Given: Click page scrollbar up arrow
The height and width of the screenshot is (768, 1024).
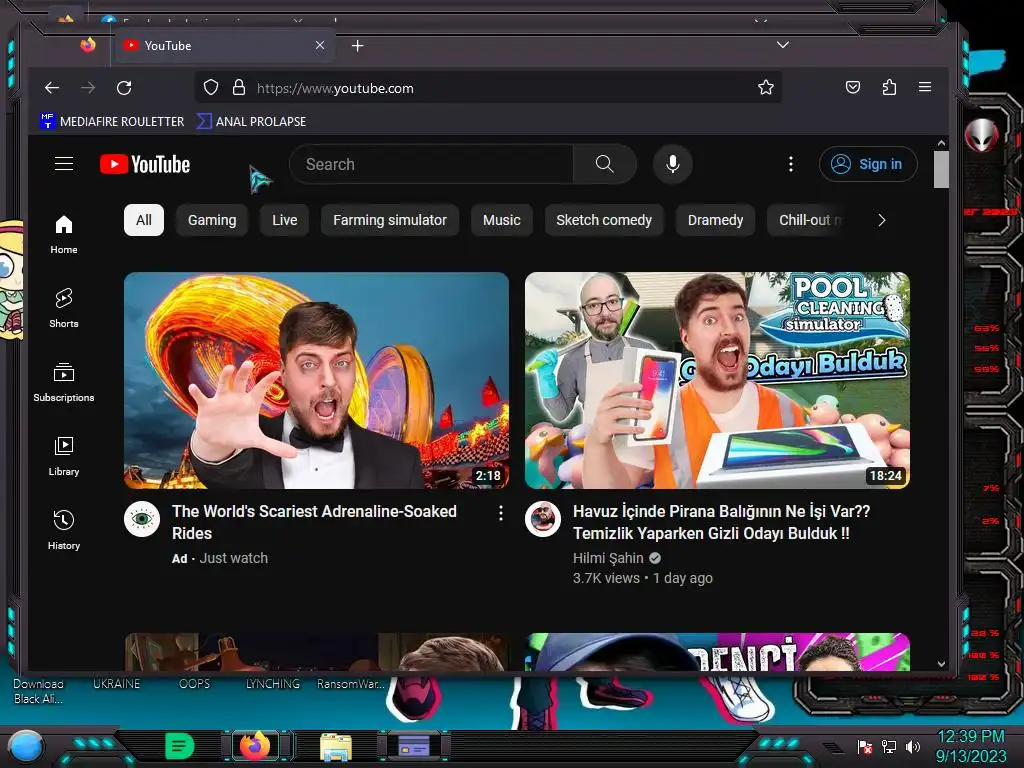Looking at the screenshot, I should click(941, 143).
